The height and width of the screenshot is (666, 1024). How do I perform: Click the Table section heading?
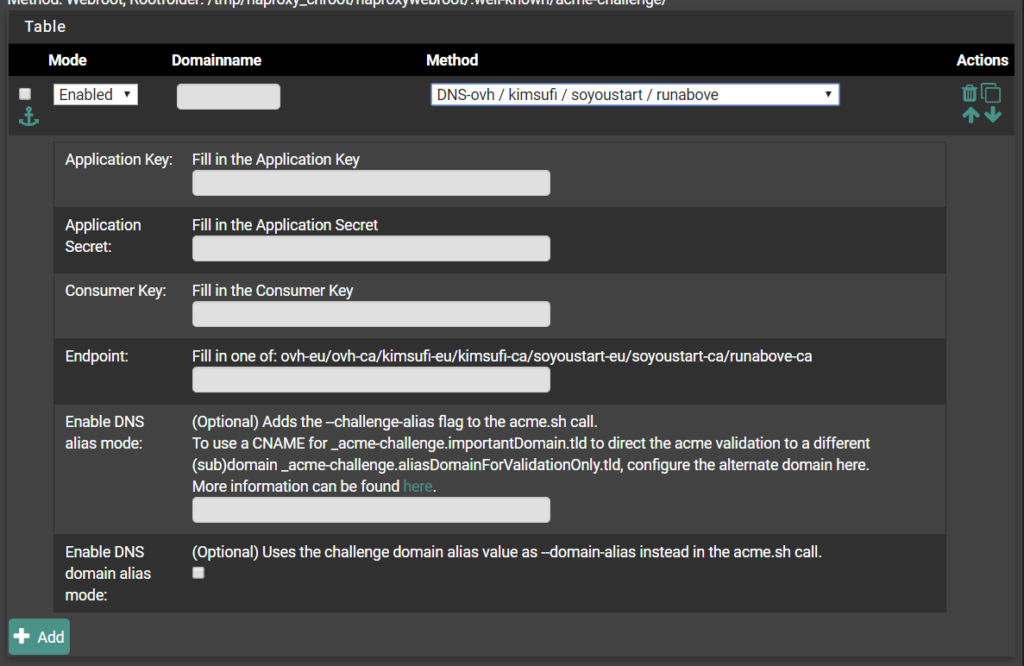pos(45,27)
